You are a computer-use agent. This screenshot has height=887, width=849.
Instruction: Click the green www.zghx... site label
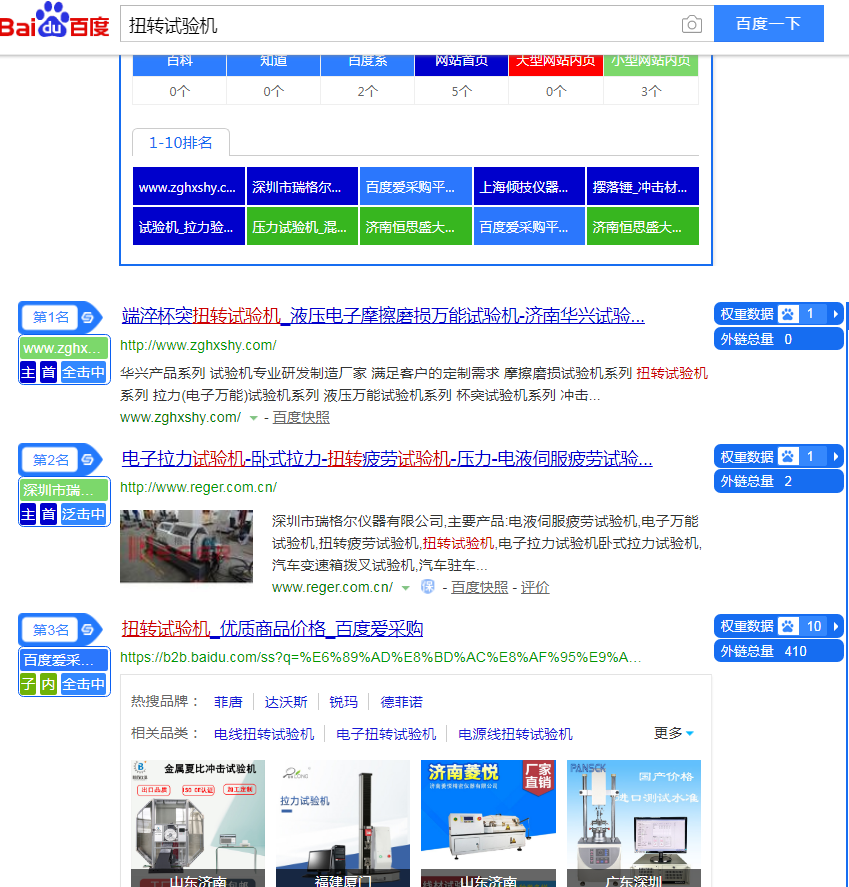[x=64, y=348]
